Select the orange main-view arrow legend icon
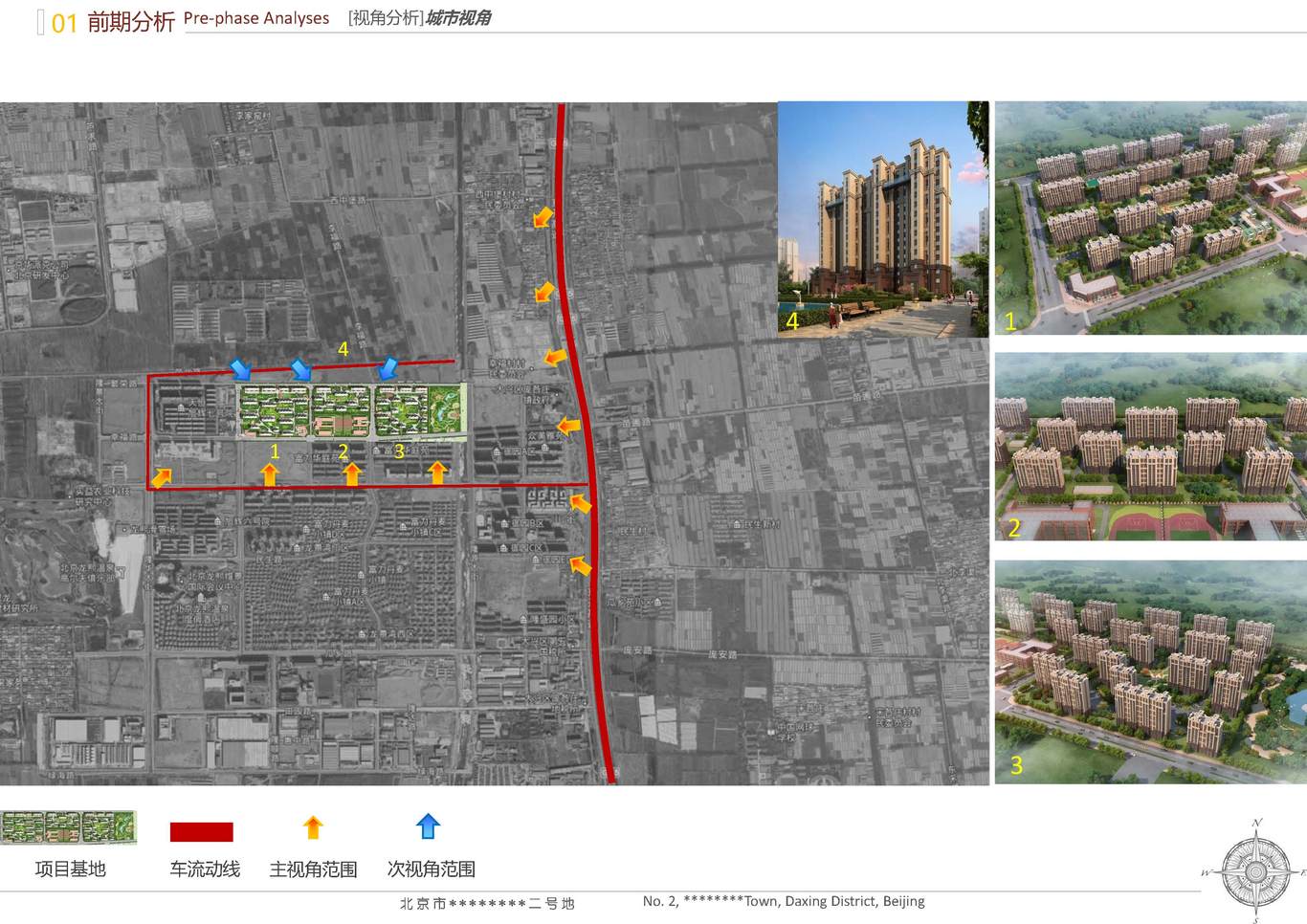This screenshot has width=1307, height=924. click(x=313, y=827)
